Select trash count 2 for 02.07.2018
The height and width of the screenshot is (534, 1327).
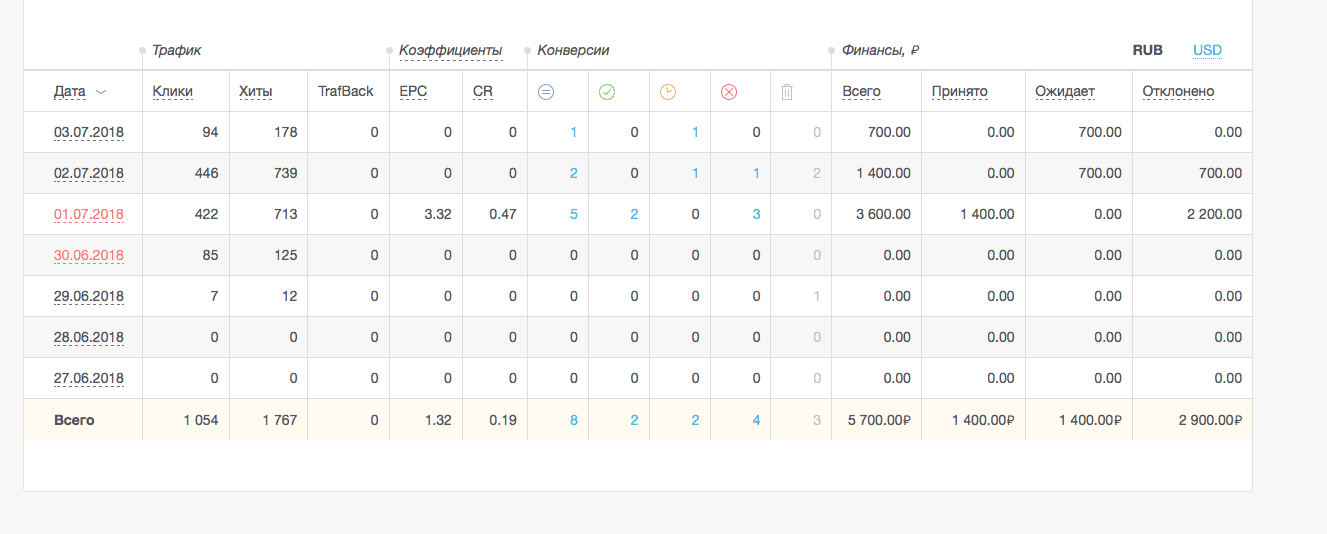[x=817, y=173]
